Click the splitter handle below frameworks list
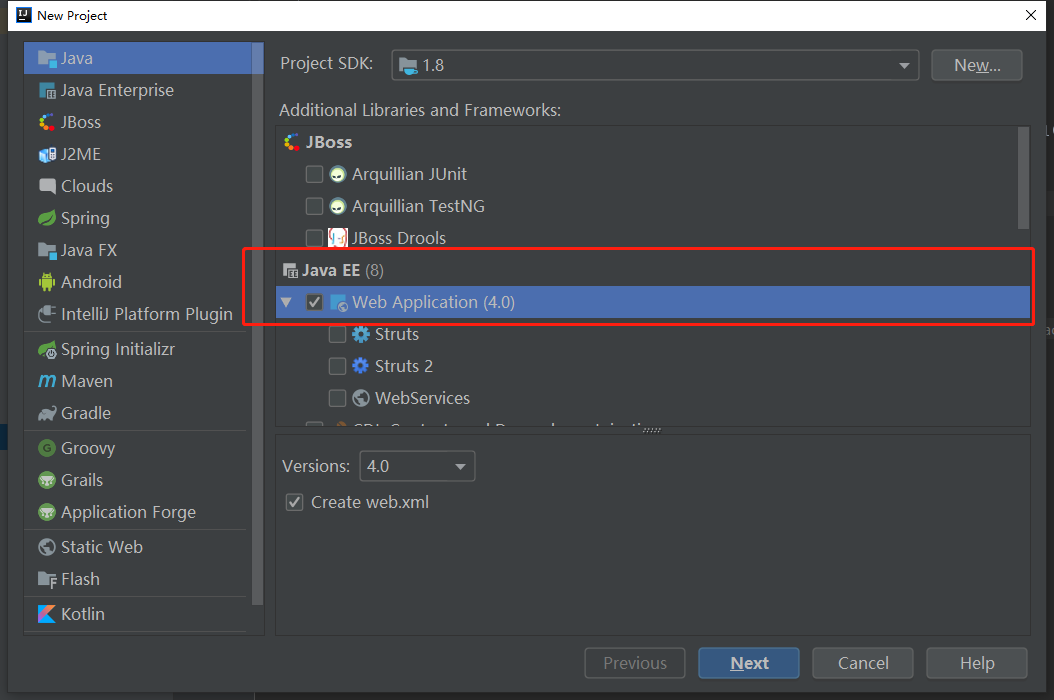This screenshot has height=700, width=1054. pos(652,430)
